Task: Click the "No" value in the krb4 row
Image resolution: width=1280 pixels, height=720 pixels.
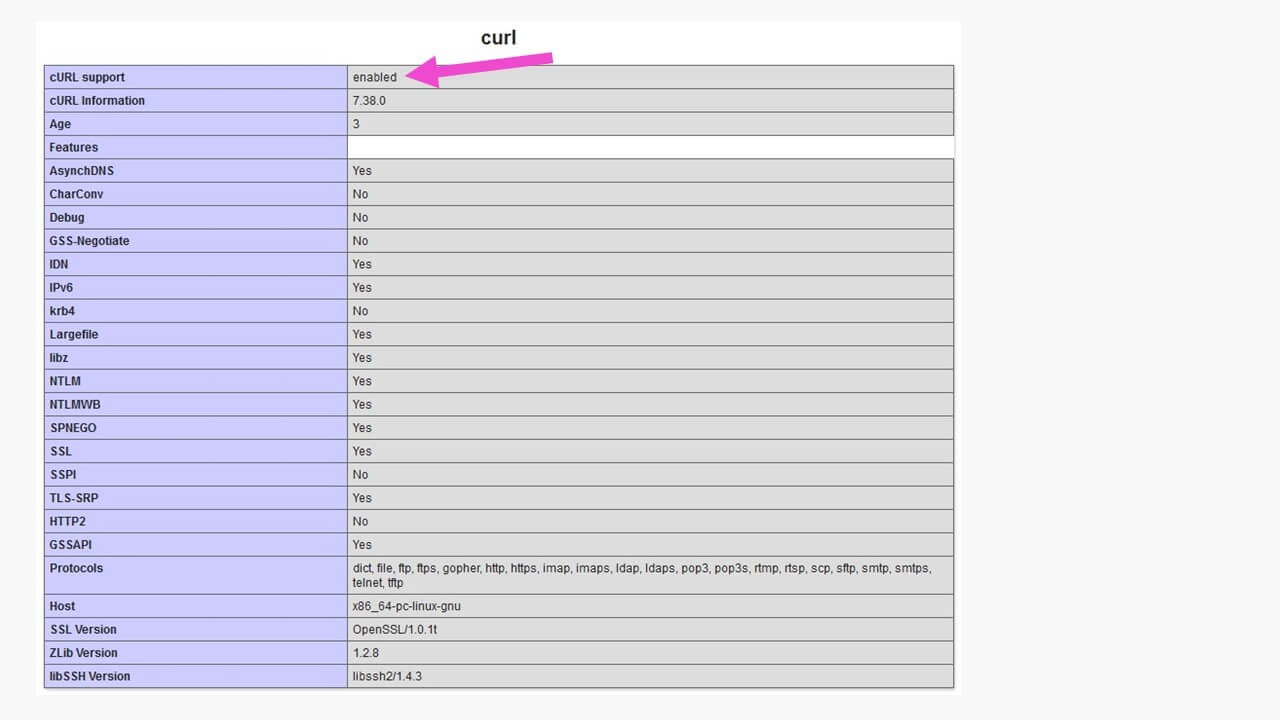Action: 360,311
